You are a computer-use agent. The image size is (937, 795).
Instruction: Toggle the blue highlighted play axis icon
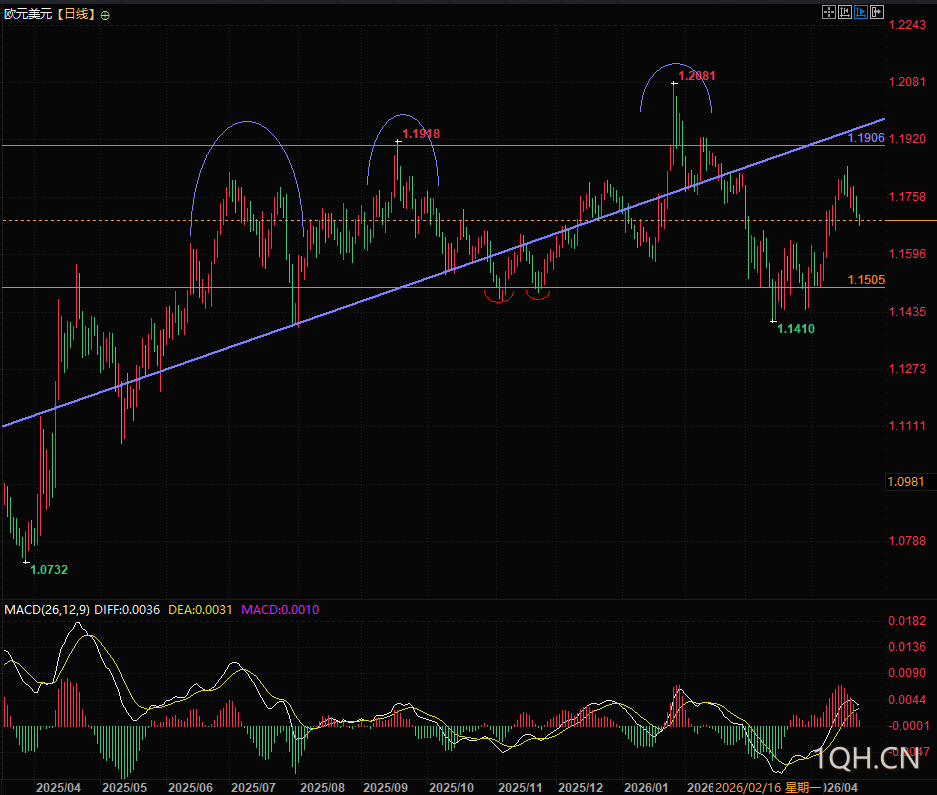tap(861, 12)
